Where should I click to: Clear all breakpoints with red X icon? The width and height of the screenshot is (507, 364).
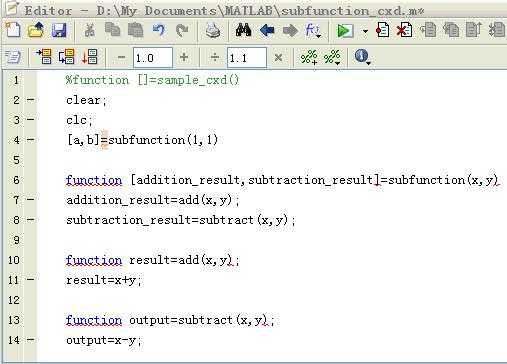click(x=404, y=30)
